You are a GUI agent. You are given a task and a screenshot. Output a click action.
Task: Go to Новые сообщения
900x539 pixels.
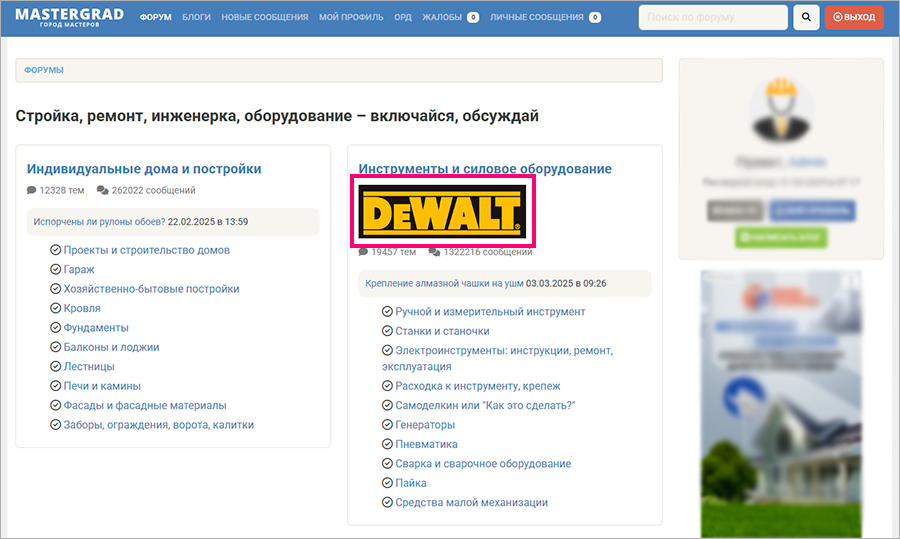(x=265, y=17)
